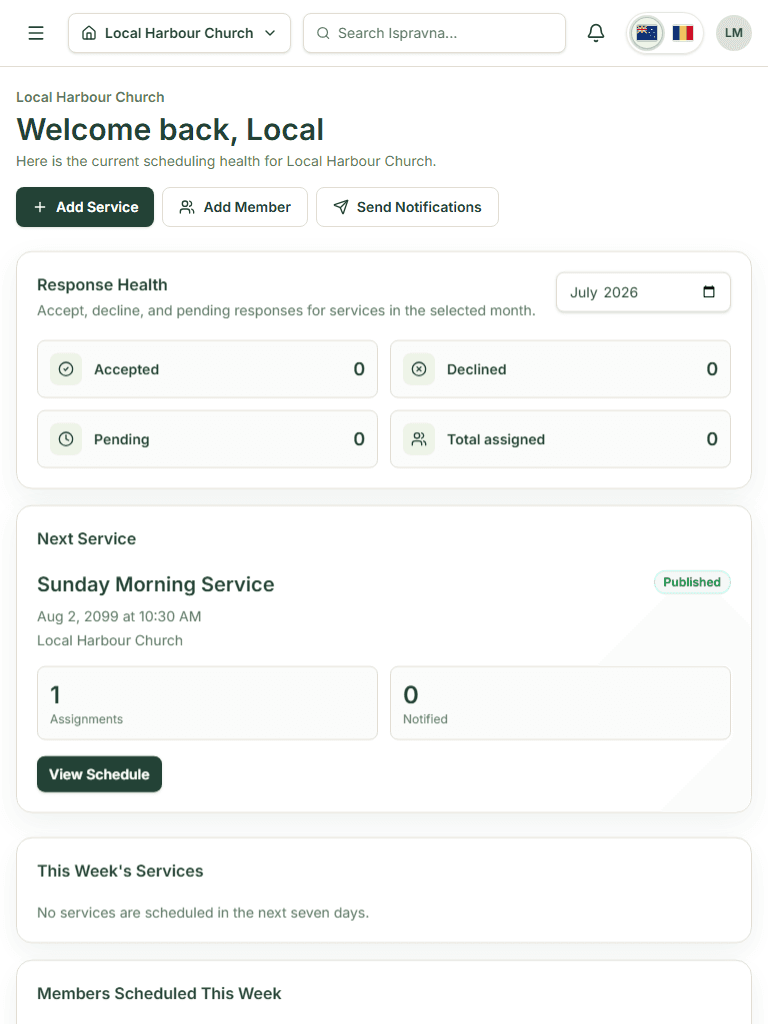Image resolution: width=768 pixels, height=1024 pixels.
Task: Open the LM user avatar menu
Action: (x=733, y=33)
